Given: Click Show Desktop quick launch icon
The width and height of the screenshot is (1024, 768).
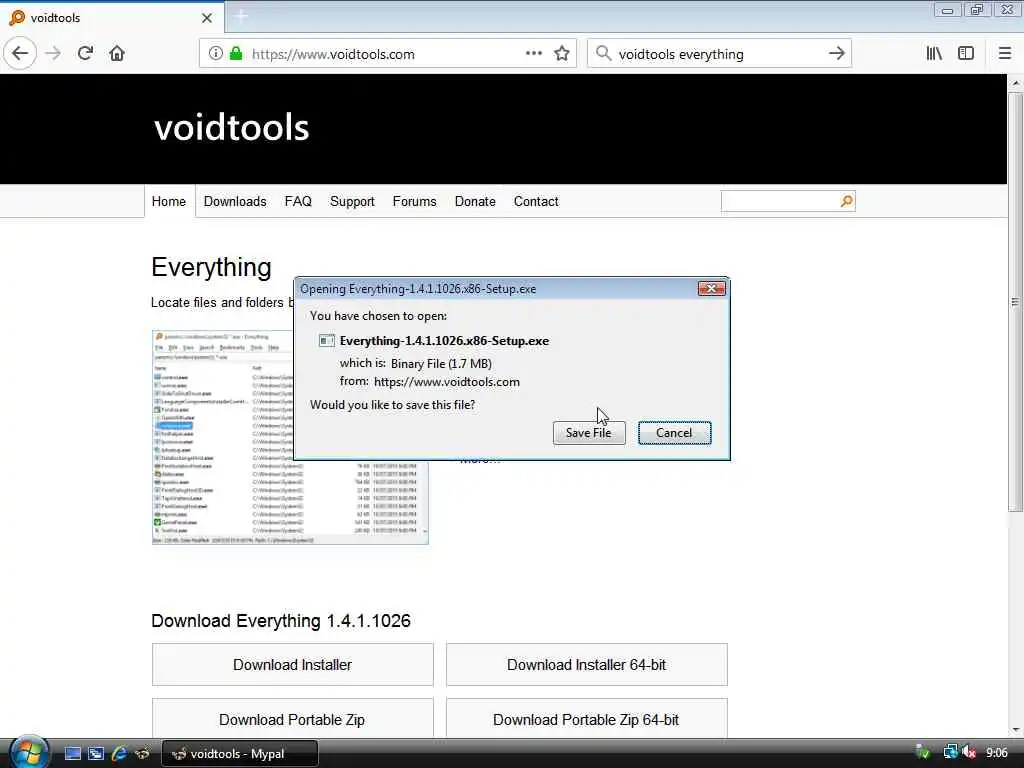Looking at the screenshot, I should 72,754.
